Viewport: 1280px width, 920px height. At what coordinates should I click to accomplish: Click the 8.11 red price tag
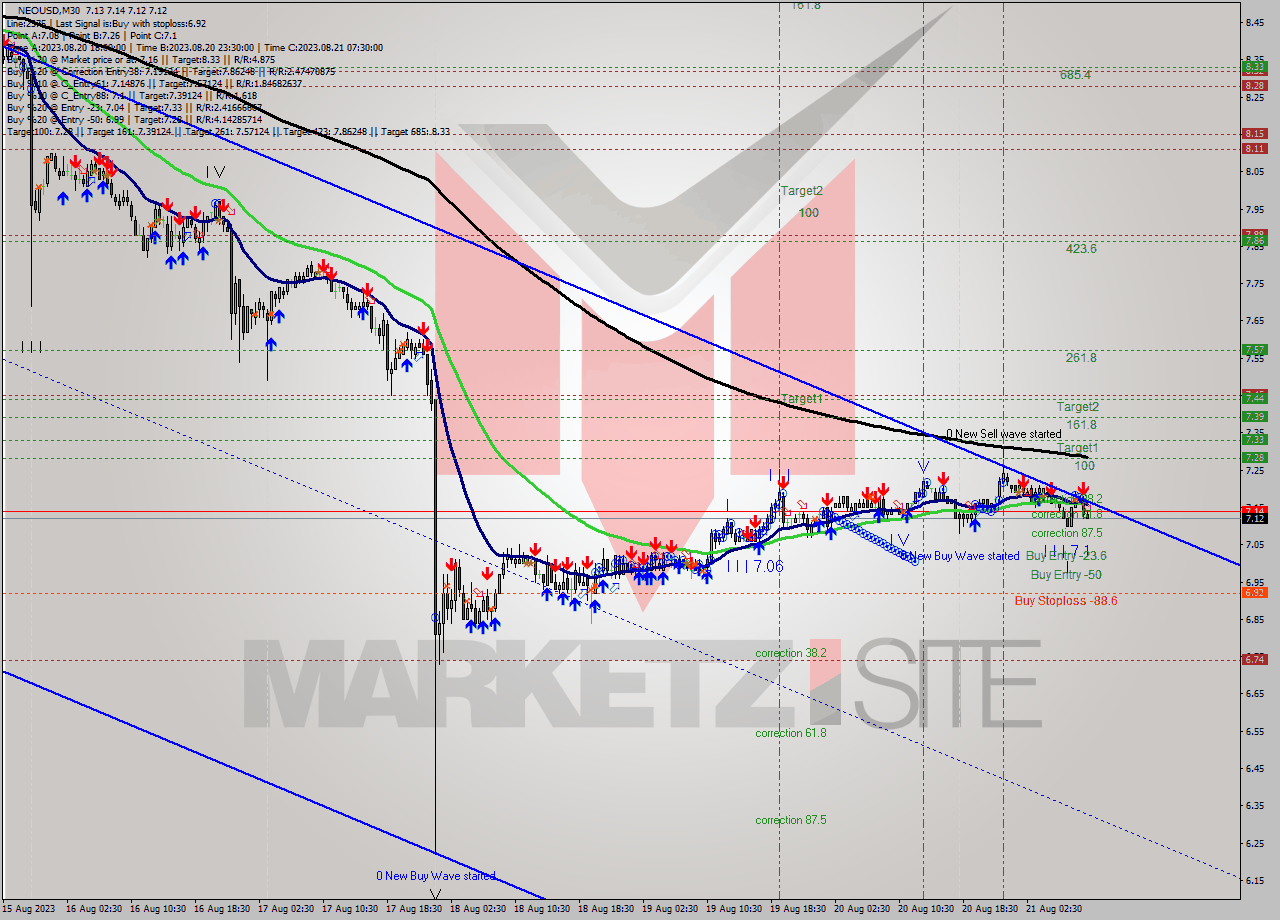[1254, 149]
